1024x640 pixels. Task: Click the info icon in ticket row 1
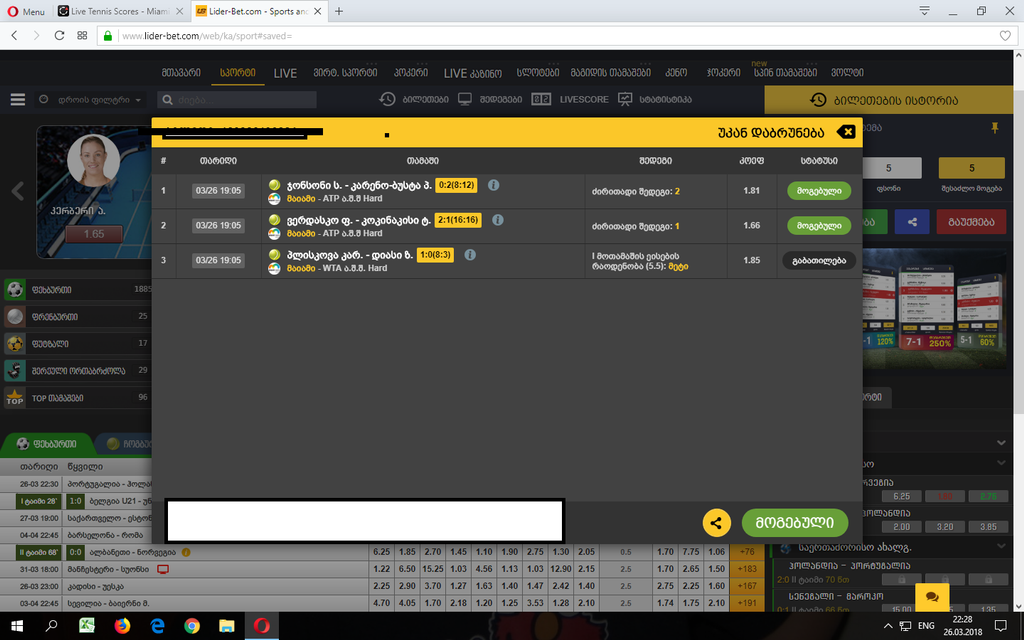coord(494,185)
